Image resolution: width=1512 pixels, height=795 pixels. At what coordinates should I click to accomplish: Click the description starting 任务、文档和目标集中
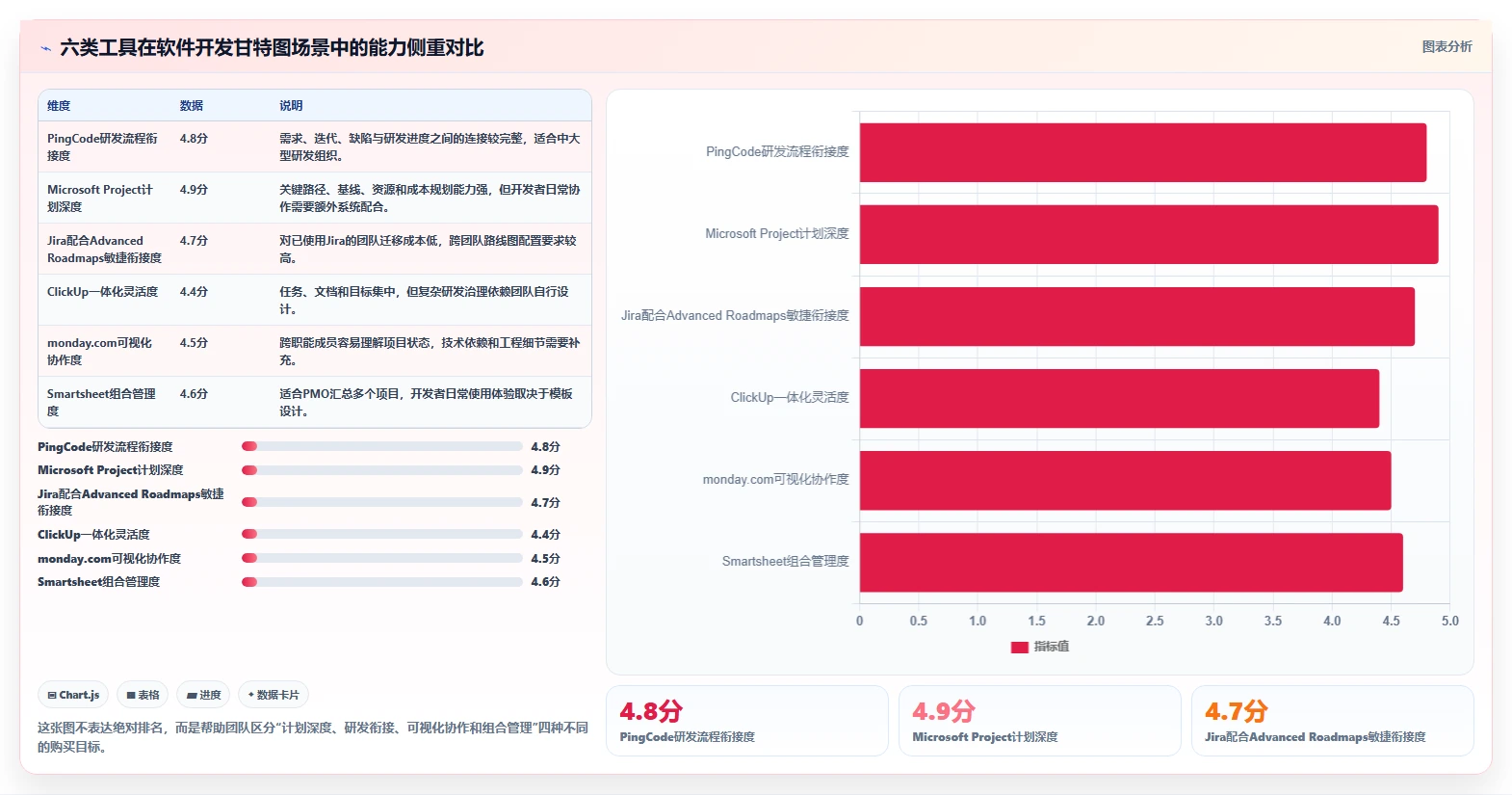[x=425, y=301]
